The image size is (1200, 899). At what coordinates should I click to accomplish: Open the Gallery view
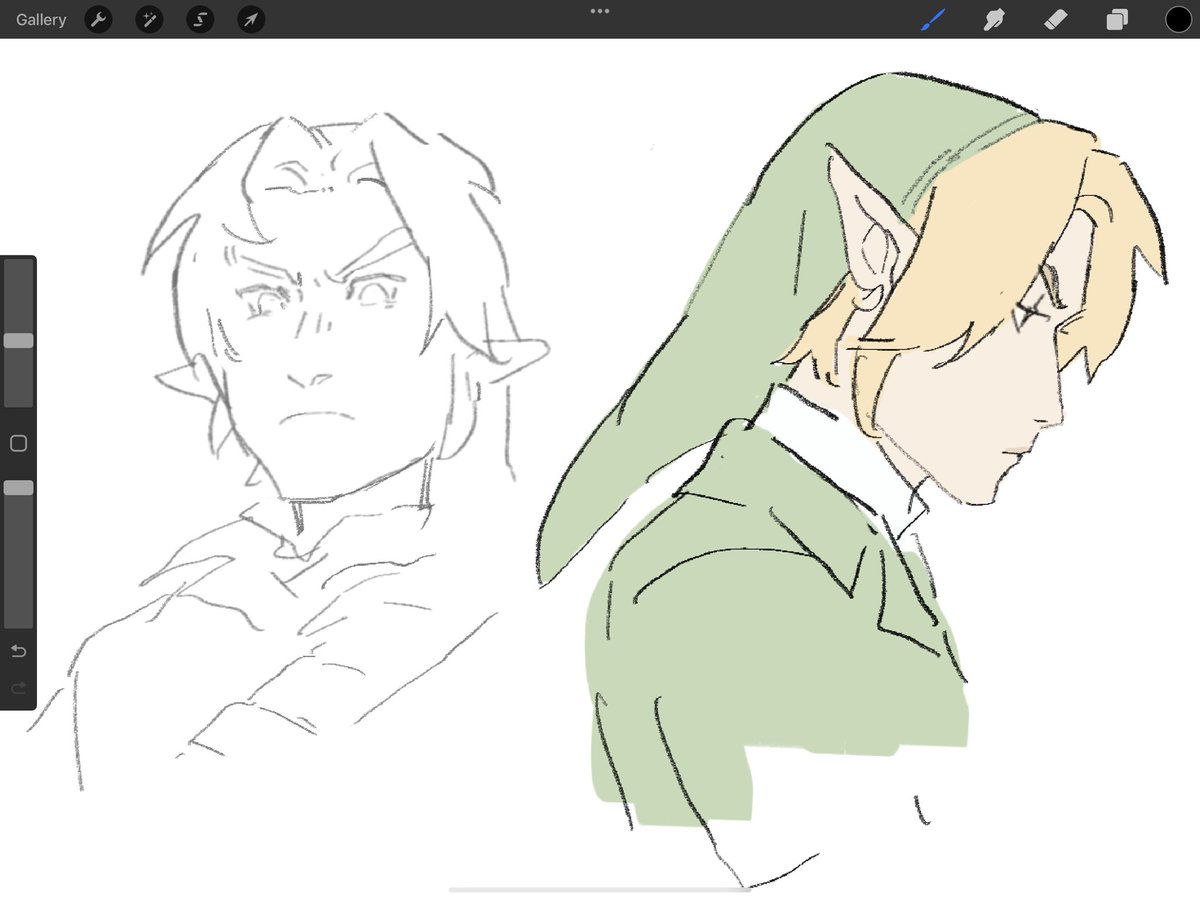point(41,19)
